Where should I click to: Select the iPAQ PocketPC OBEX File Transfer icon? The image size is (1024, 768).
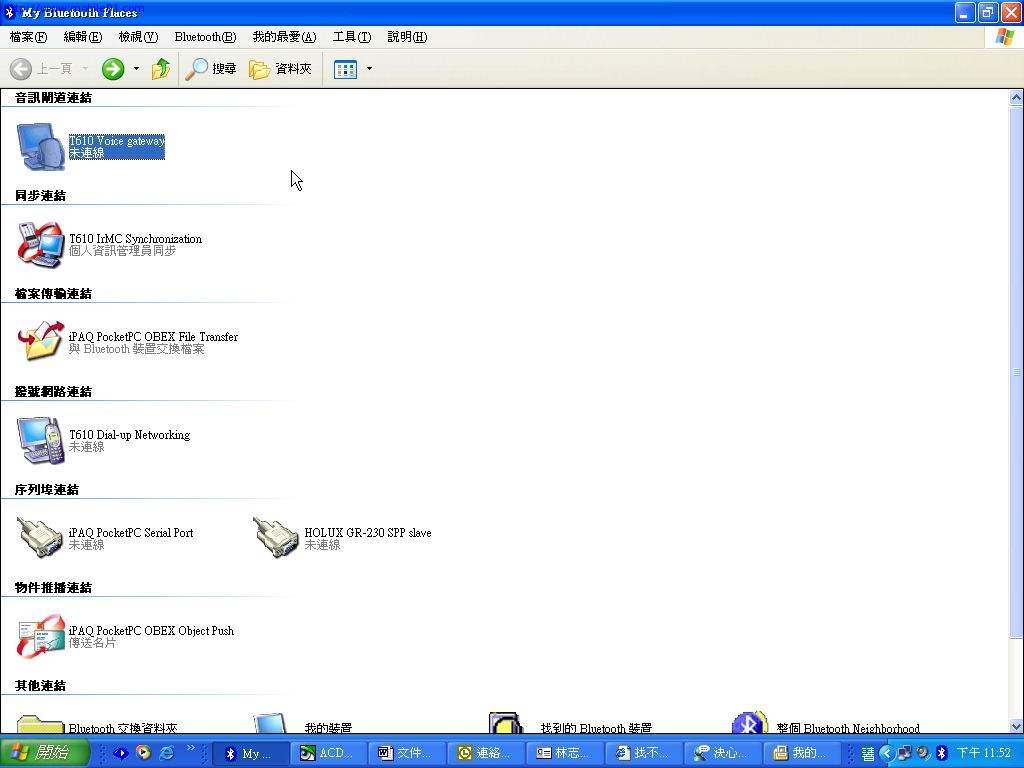40,341
